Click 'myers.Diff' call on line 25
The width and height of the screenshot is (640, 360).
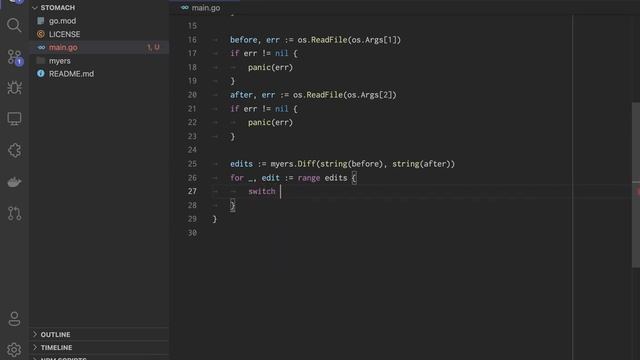(293, 164)
